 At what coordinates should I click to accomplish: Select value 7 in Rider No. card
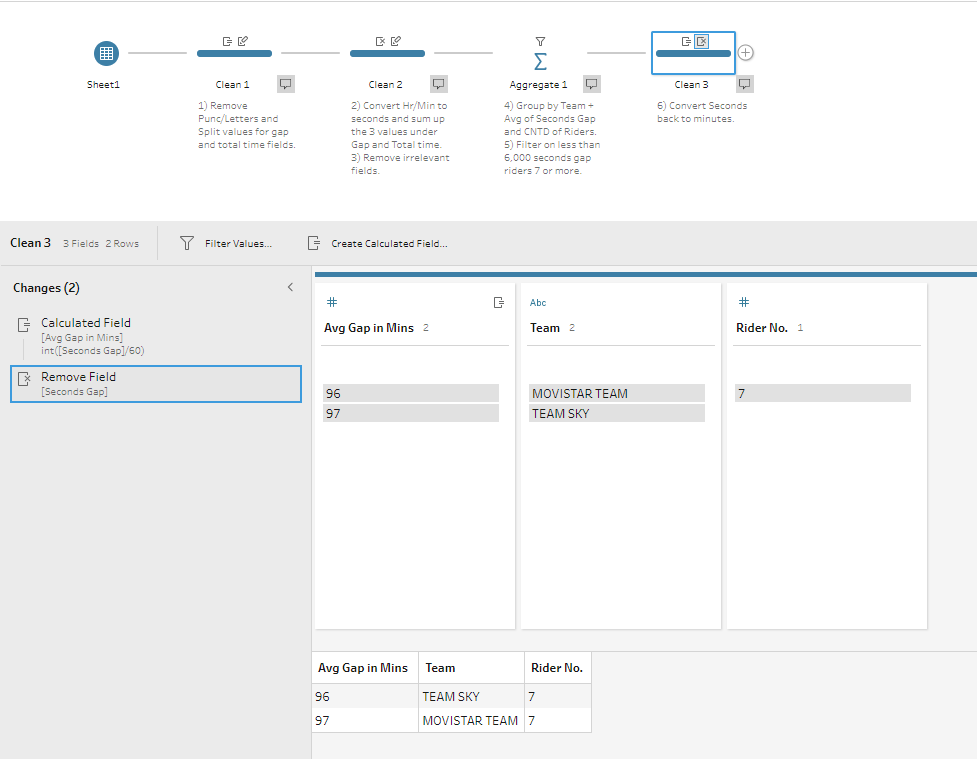pyautogui.click(x=822, y=393)
